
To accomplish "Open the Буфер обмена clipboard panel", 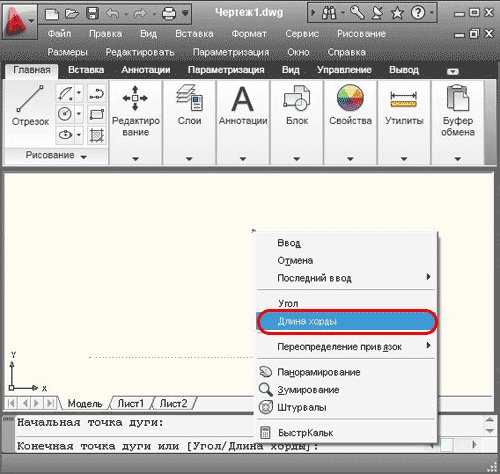I will (458, 98).
